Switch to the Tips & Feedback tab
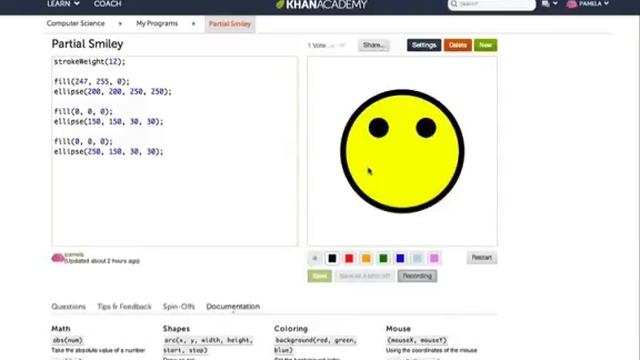The height and width of the screenshot is (360, 640). [124, 307]
